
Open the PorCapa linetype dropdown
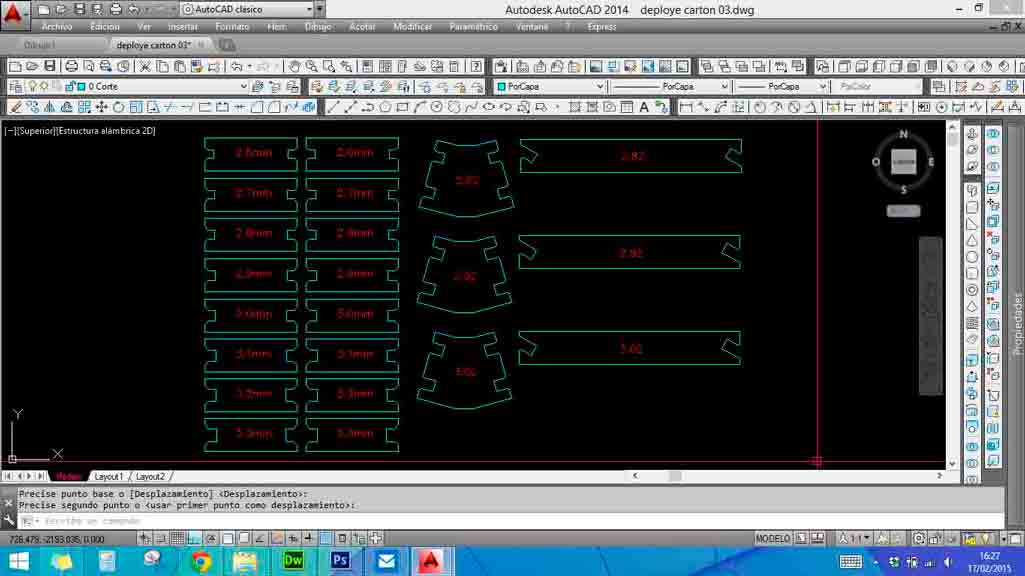724,86
